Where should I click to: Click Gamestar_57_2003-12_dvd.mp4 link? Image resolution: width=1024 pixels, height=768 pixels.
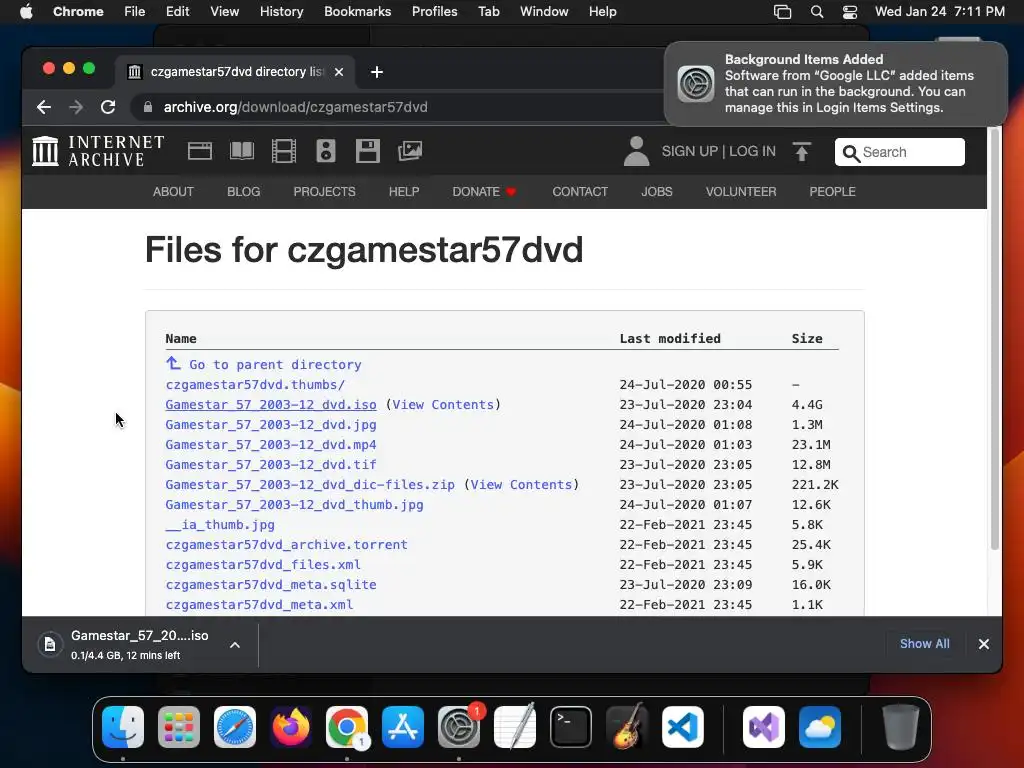coord(271,445)
